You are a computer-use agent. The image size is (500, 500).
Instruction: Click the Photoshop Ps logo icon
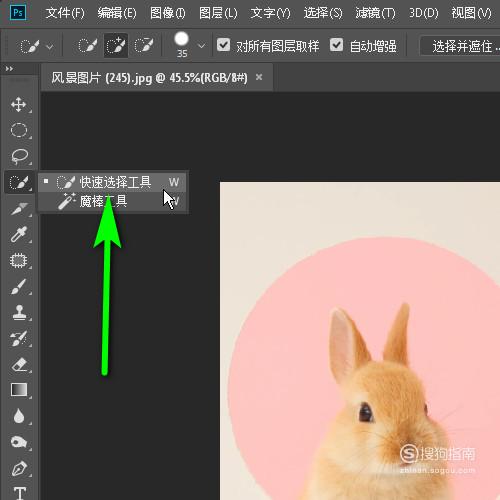[18, 13]
